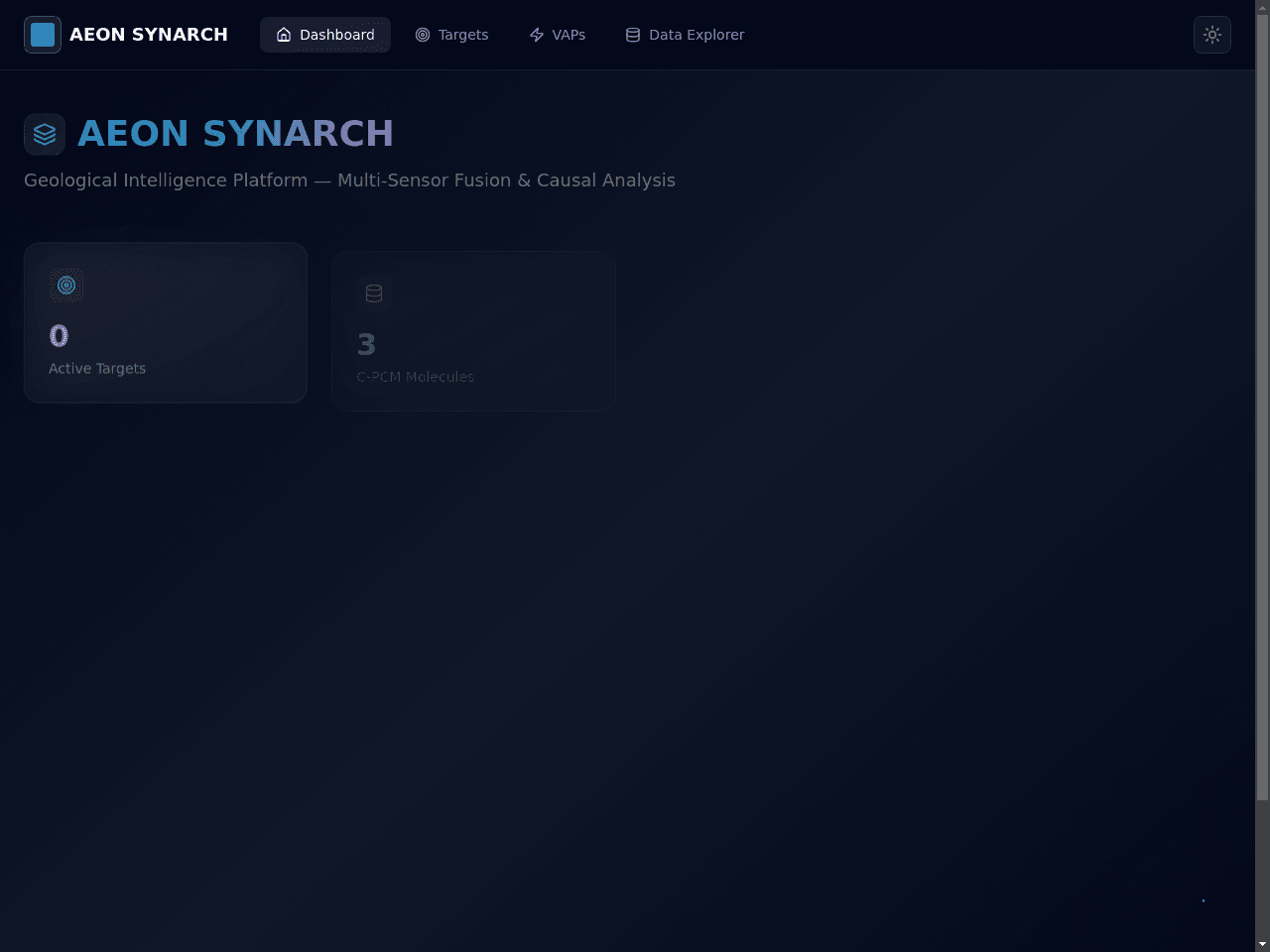Click the scrollbar down arrow
The width and height of the screenshot is (1270, 952).
pos(1262,944)
